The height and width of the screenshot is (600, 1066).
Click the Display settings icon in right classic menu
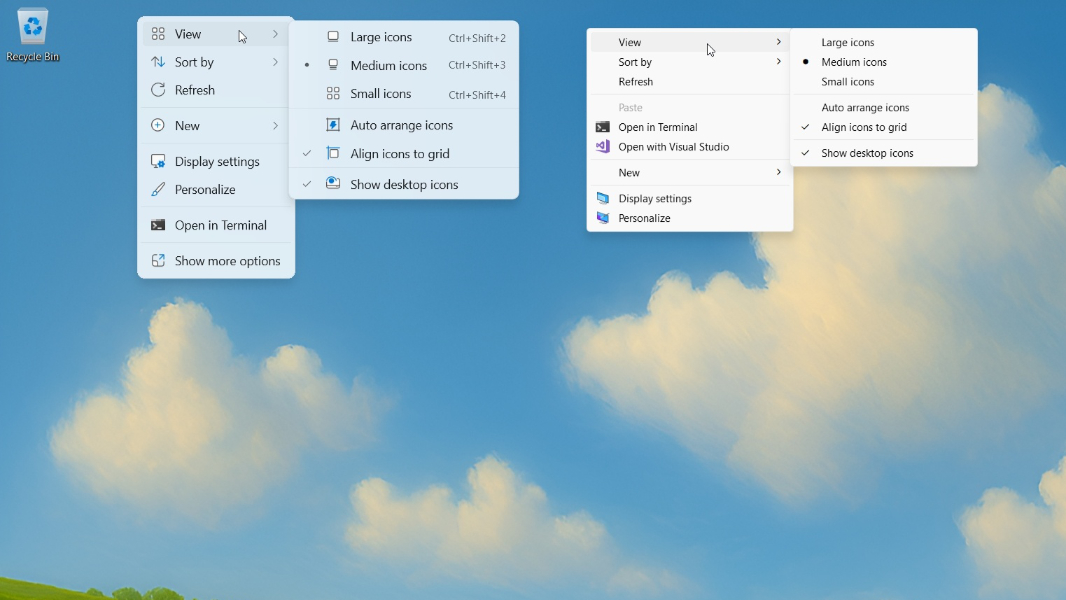click(x=602, y=198)
